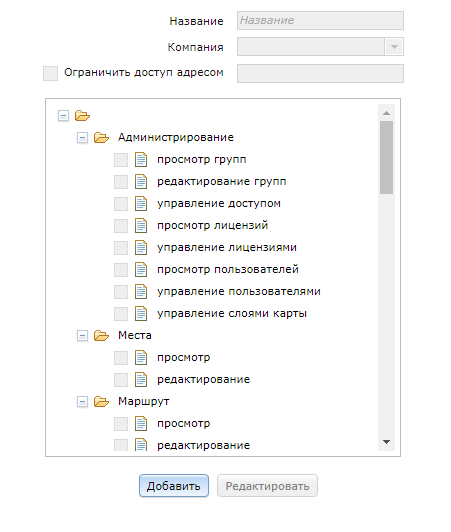Open the Компания dropdown arrow
This screenshot has width=451, height=532.
pos(394,46)
